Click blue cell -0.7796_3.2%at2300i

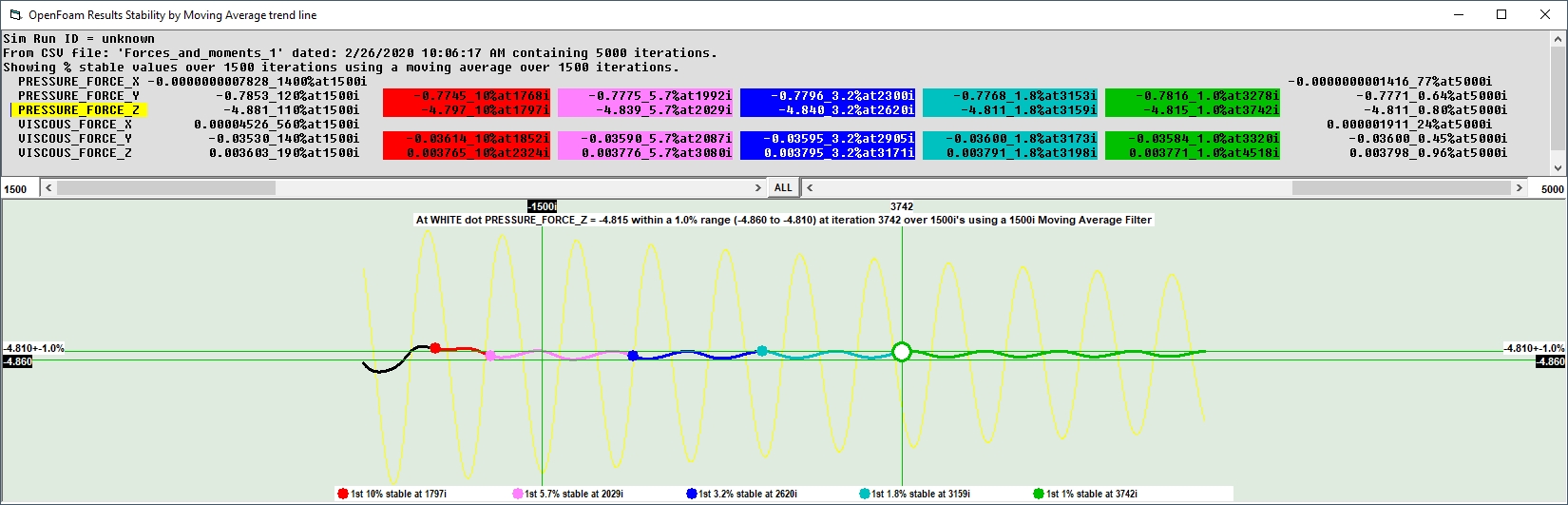tap(828, 96)
